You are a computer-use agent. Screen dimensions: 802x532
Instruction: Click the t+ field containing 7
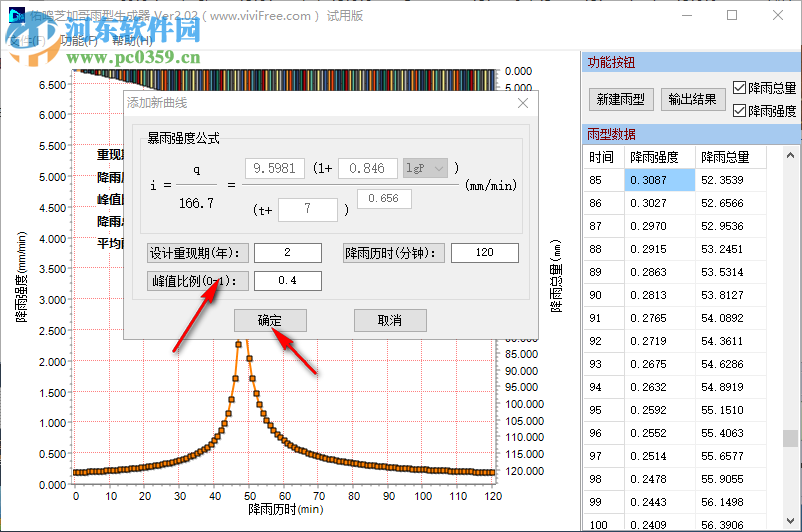click(307, 209)
